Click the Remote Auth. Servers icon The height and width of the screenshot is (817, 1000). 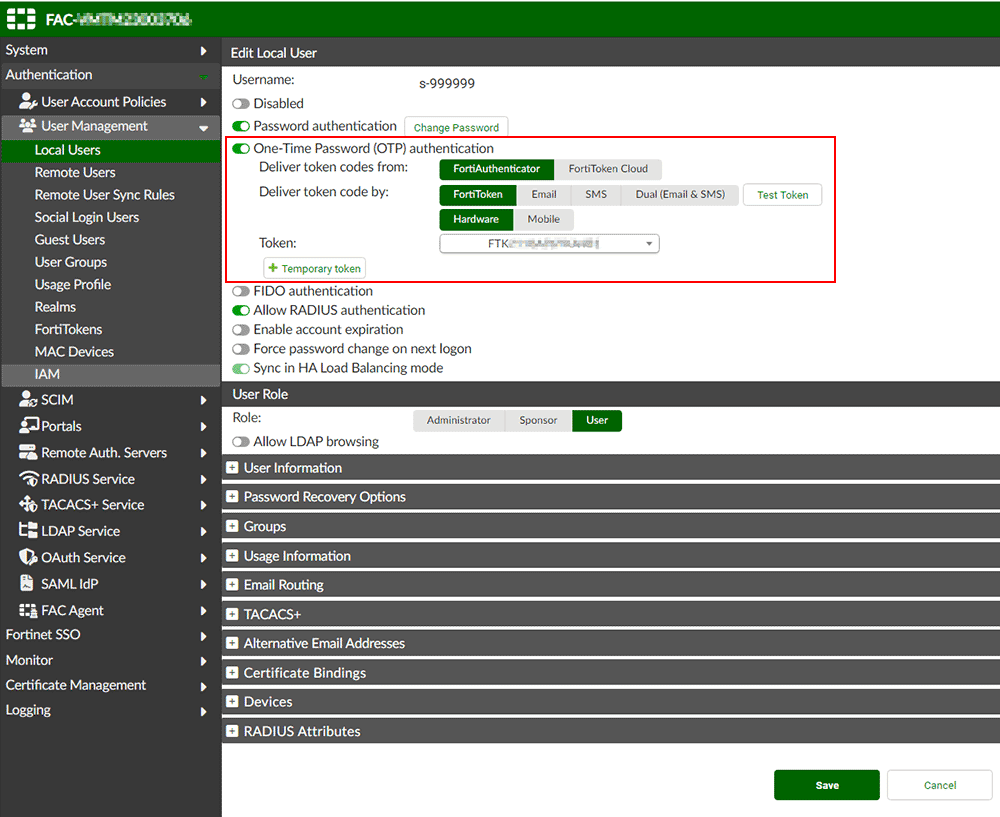[28, 452]
